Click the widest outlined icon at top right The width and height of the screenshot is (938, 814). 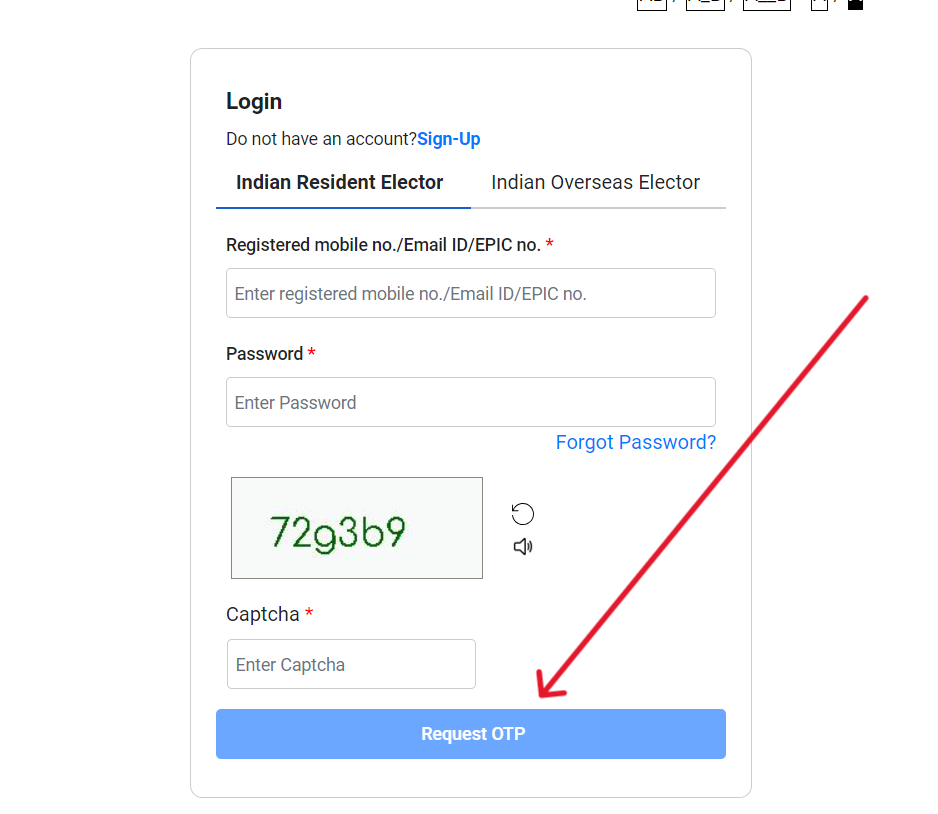pos(766,4)
